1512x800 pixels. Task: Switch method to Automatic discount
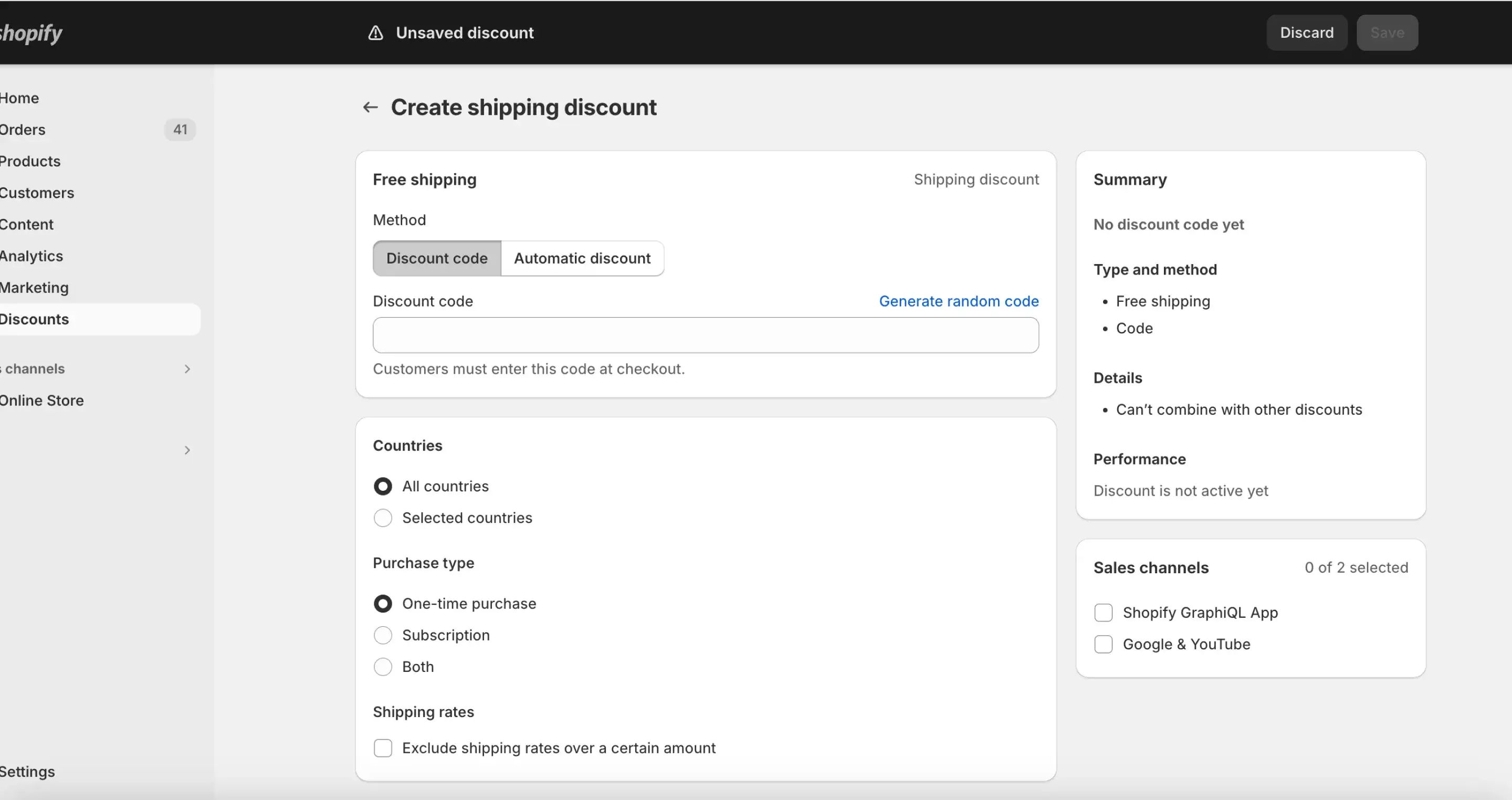coord(582,258)
